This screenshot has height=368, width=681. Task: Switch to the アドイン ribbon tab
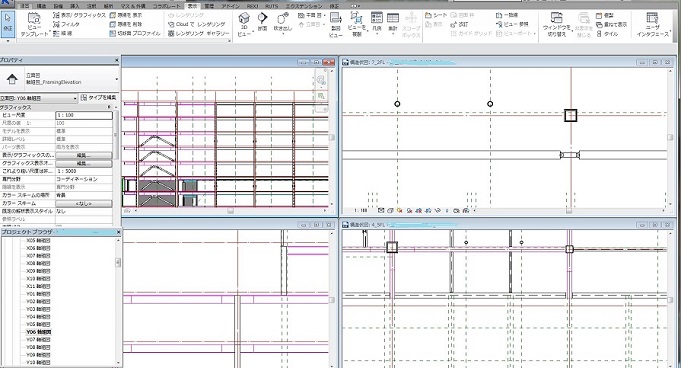coord(230,6)
